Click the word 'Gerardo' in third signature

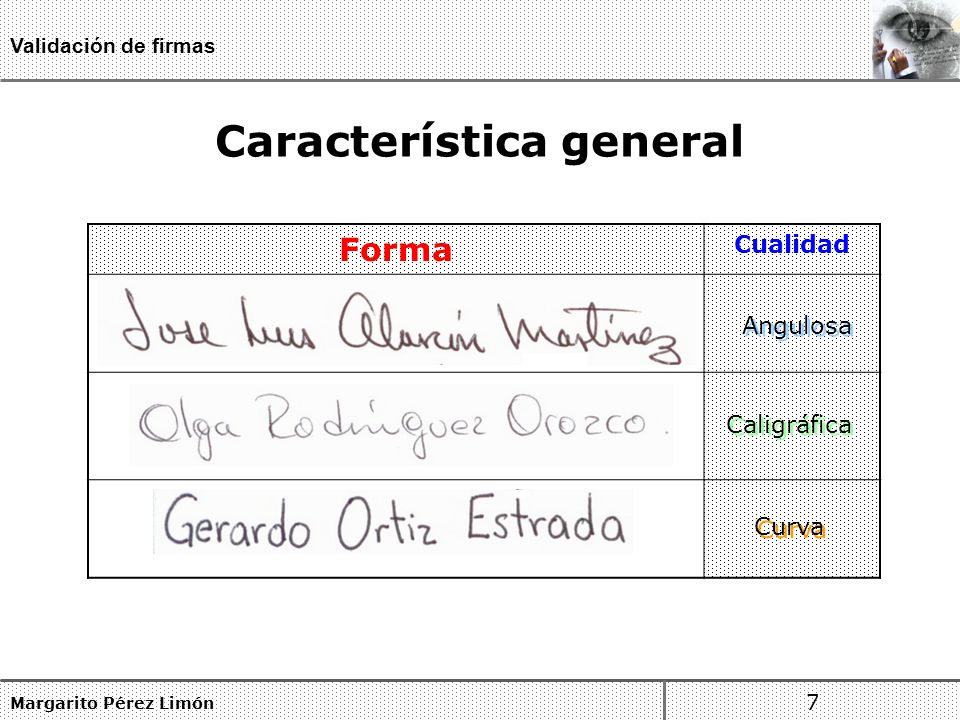[237, 522]
